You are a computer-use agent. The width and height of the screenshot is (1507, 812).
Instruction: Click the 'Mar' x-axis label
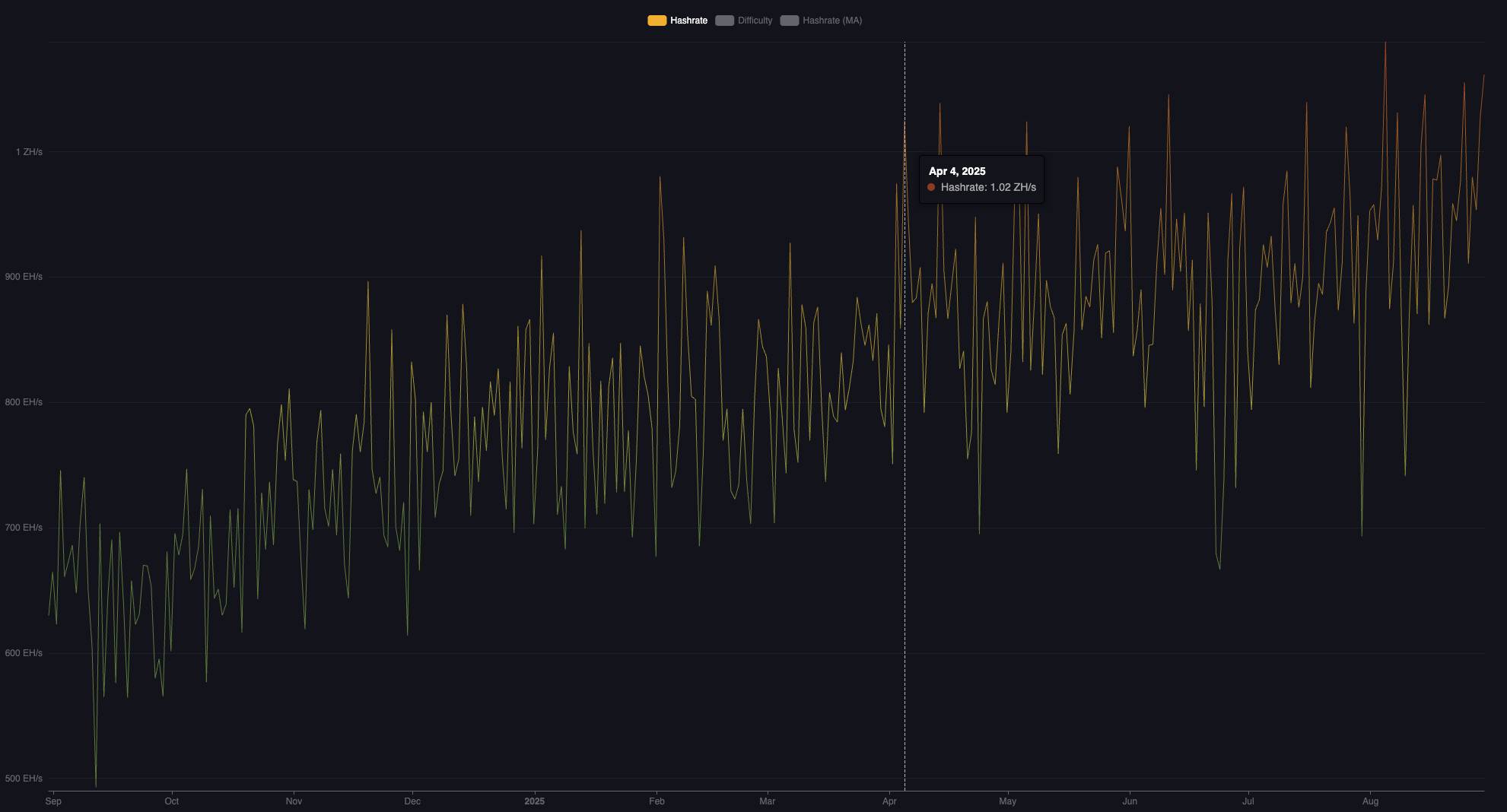[768, 801]
